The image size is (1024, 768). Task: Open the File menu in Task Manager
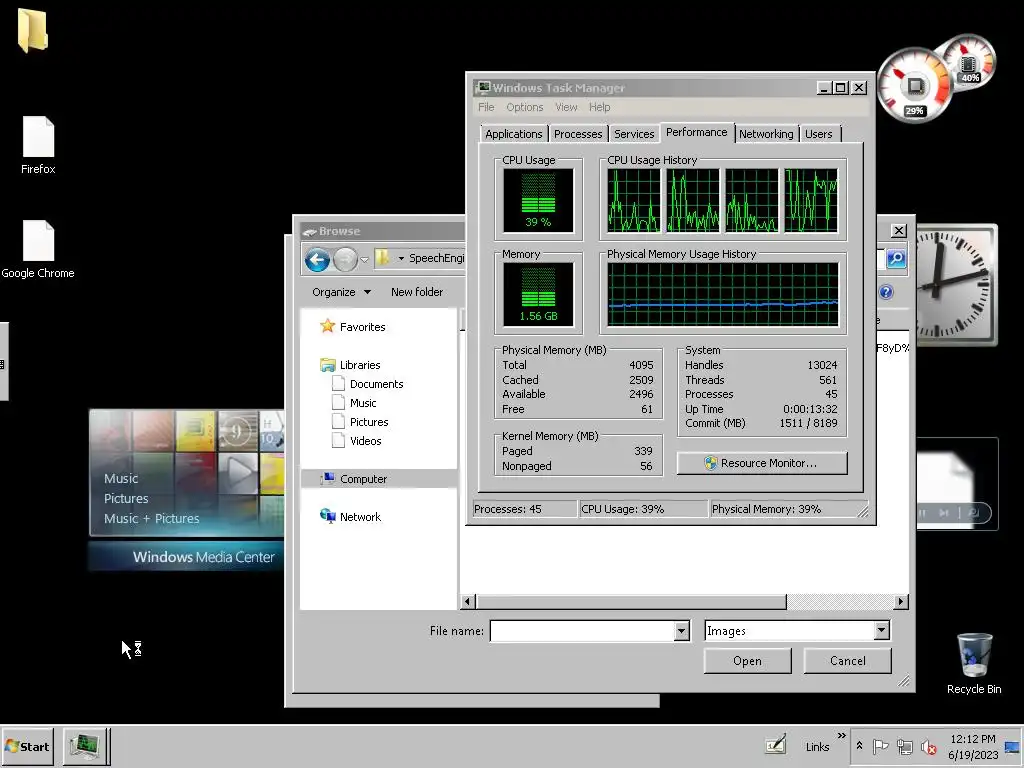point(486,107)
